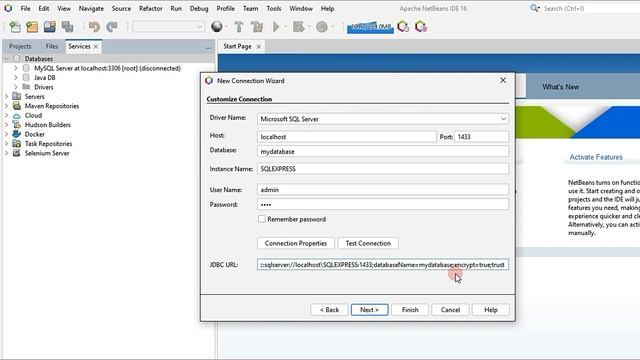Click the Redo toolbar icon
Viewport: 640px width, 360px height.
[x=111, y=27]
